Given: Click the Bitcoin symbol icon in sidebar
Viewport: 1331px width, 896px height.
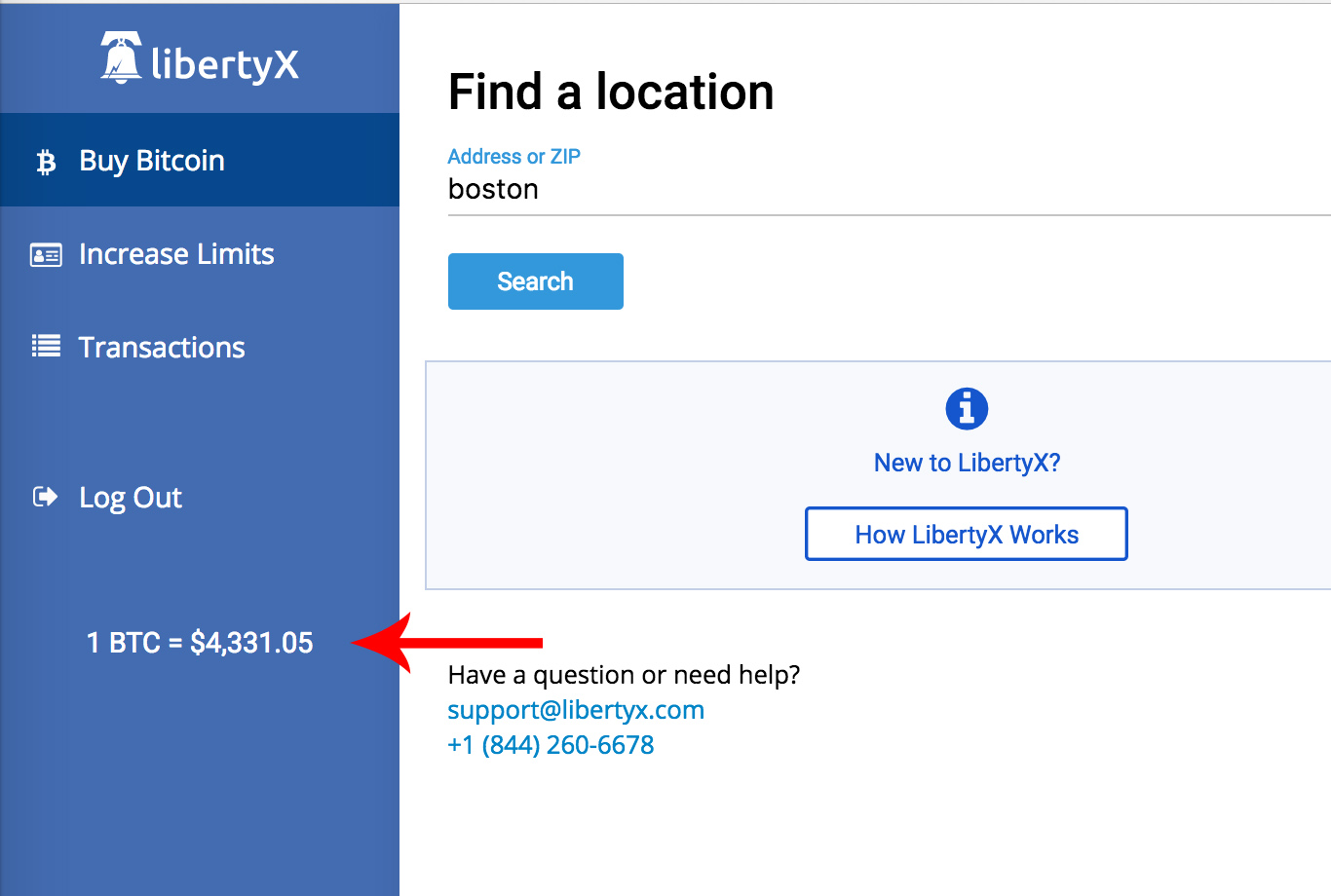Looking at the screenshot, I should coord(46,162).
